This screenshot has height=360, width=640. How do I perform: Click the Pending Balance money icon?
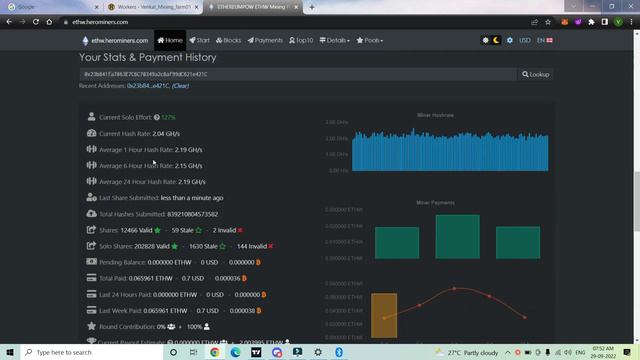click(x=91, y=262)
